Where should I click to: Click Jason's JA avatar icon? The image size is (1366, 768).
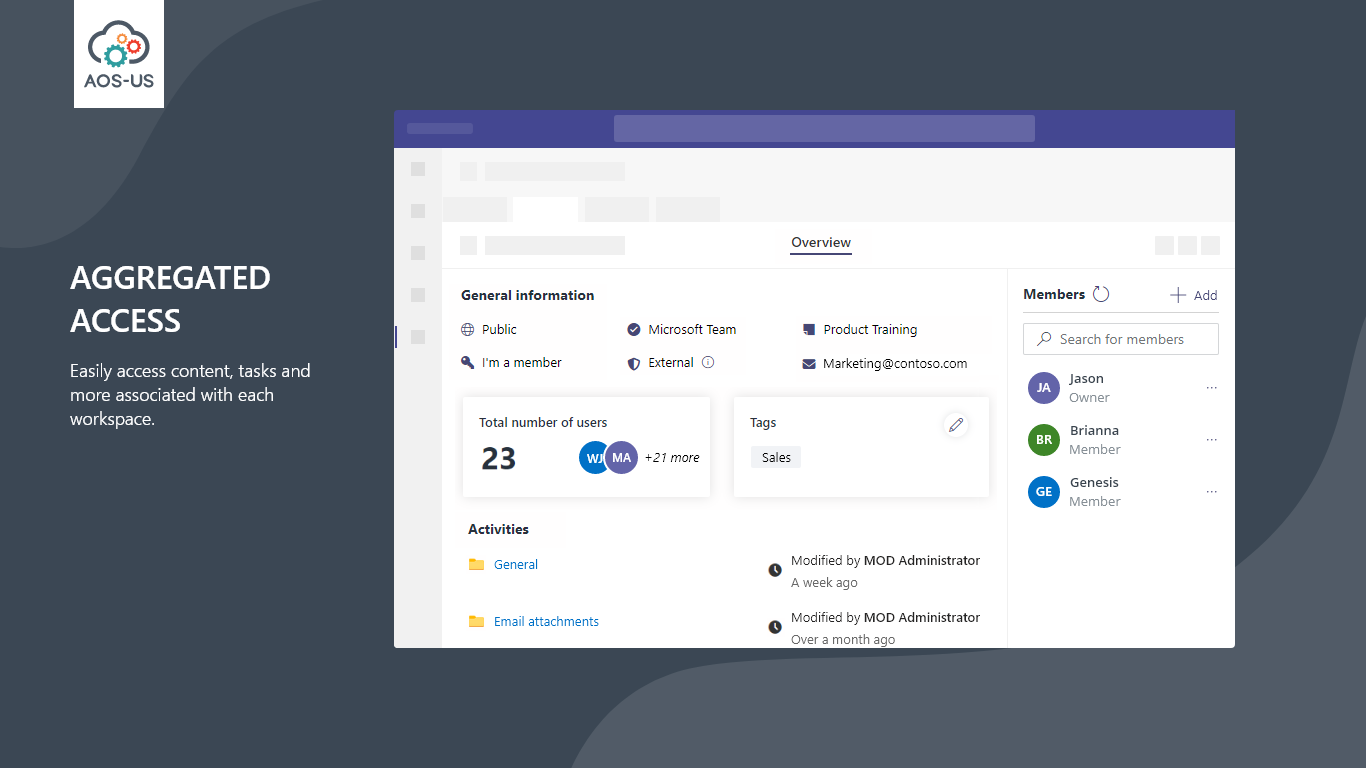click(1044, 388)
